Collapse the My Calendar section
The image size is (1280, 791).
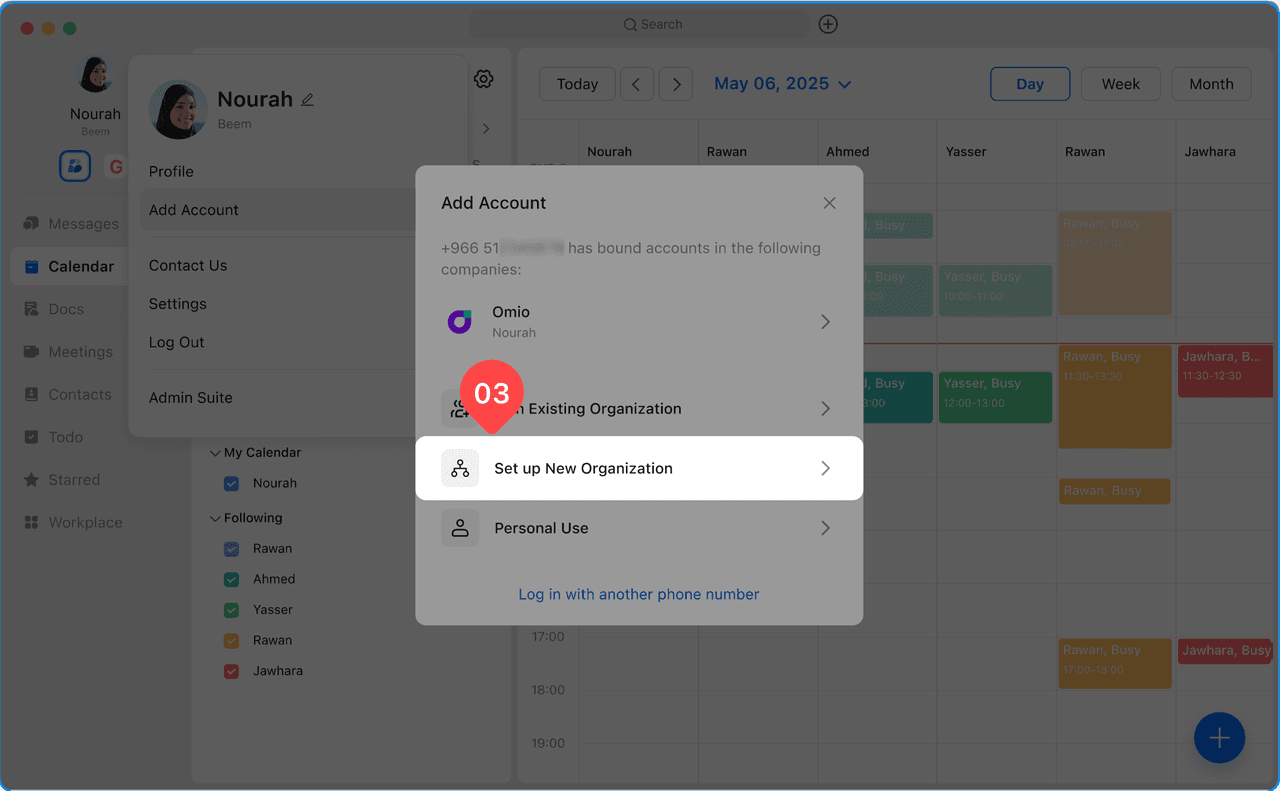tap(215, 453)
